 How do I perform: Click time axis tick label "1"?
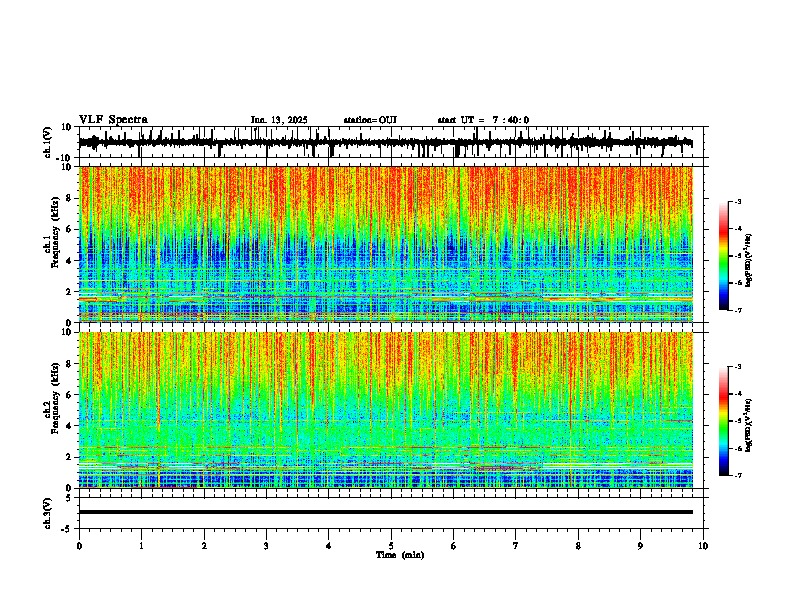pyautogui.click(x=141, y=546)
